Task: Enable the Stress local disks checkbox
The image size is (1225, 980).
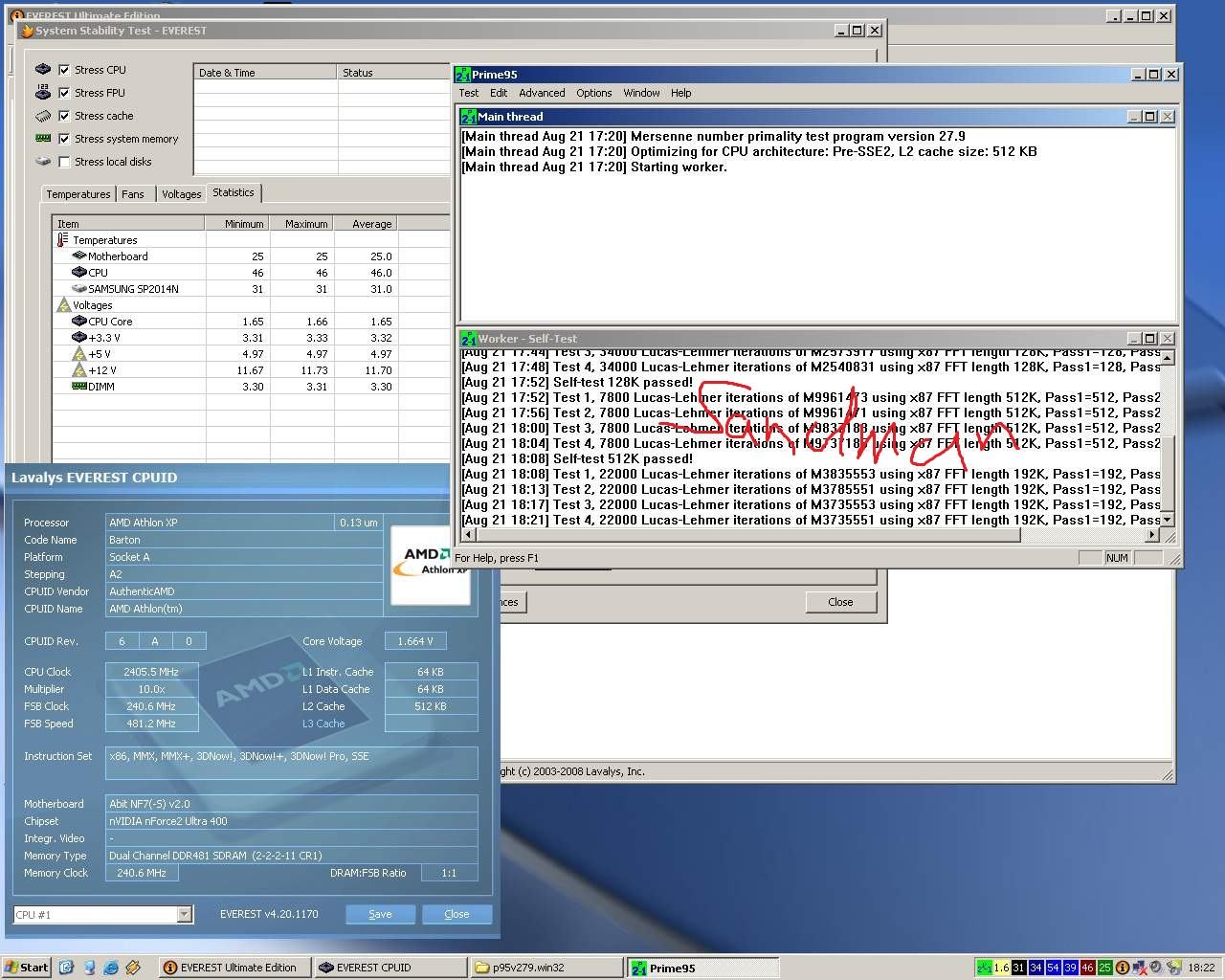Action: tap(64, 162)
